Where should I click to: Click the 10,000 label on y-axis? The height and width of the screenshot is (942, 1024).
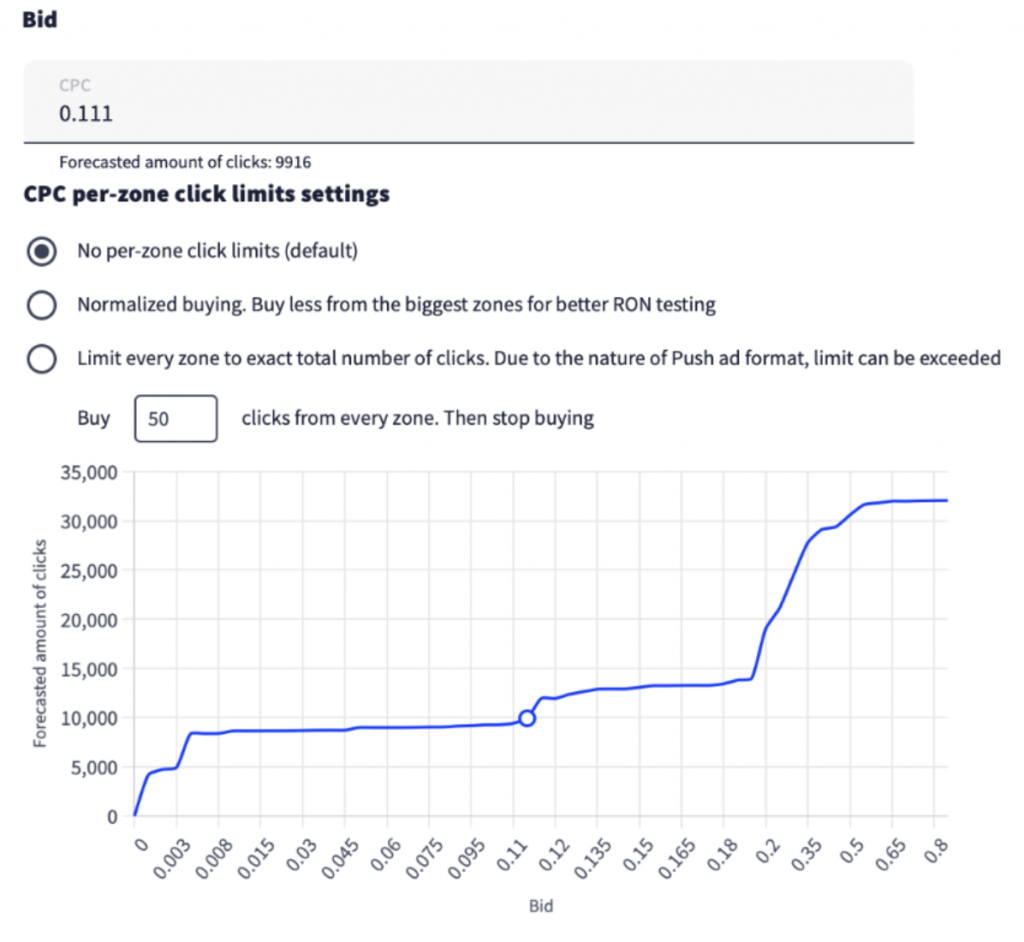[x=90, y=718]
